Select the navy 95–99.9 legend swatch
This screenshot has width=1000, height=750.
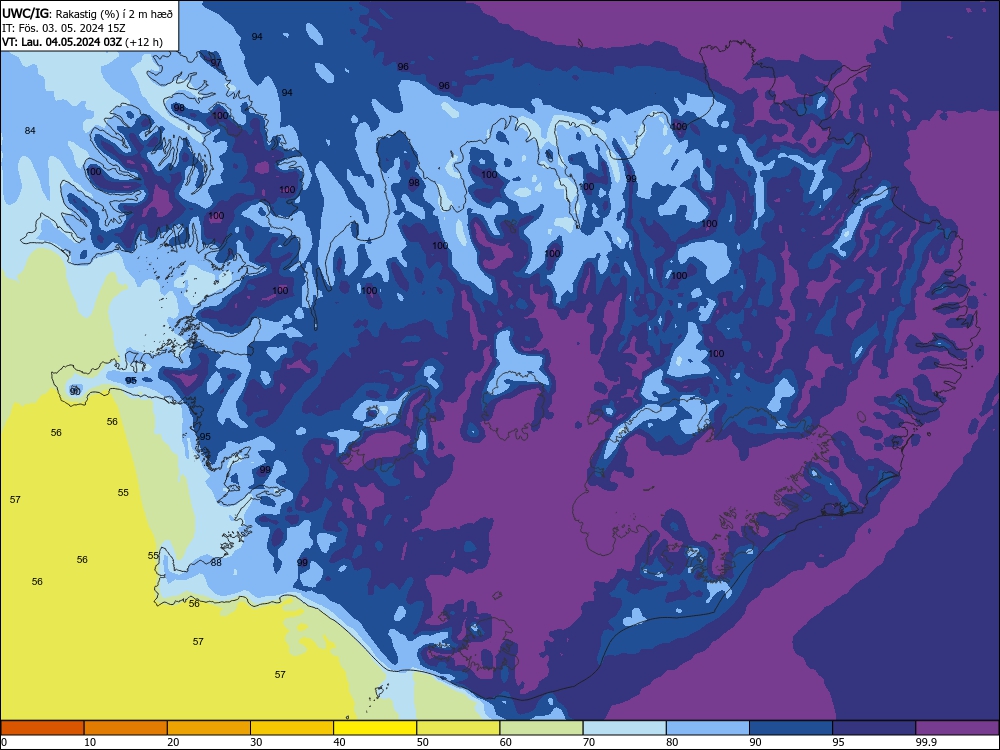pyautogui.click(x=874, y=728)
